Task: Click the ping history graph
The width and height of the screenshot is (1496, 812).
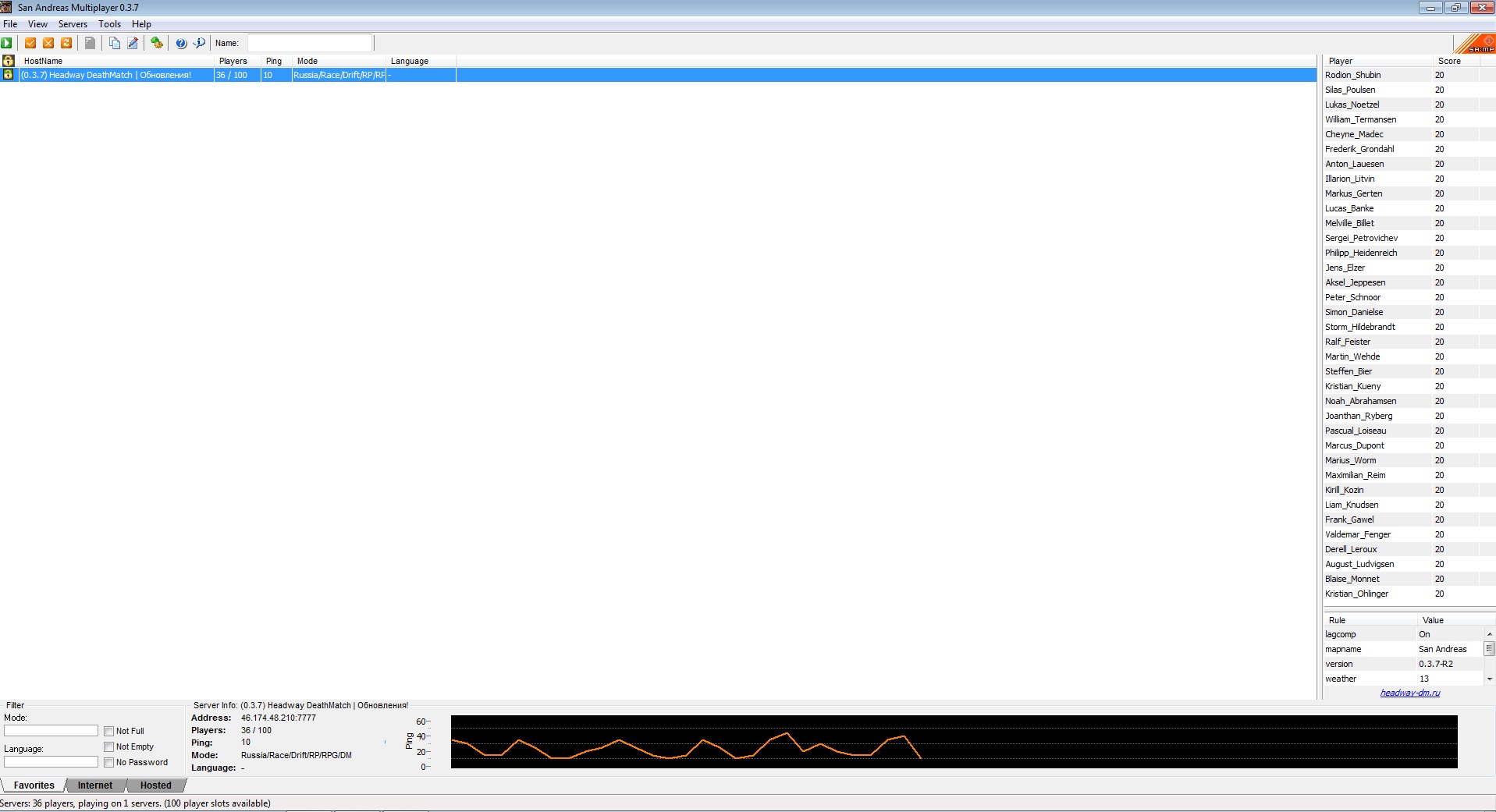Action: click(954, 742)
